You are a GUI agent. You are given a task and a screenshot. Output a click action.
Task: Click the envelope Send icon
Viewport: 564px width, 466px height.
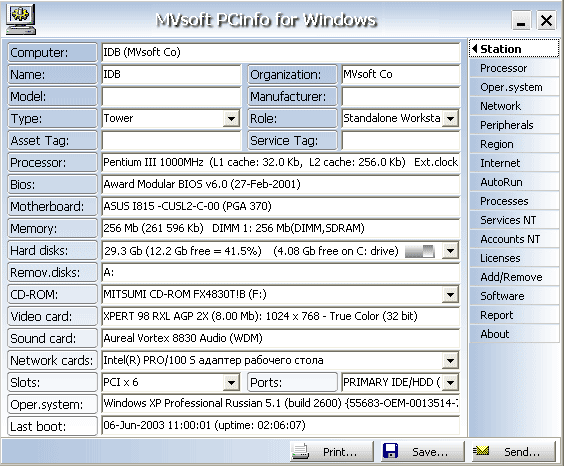point(481,451)
